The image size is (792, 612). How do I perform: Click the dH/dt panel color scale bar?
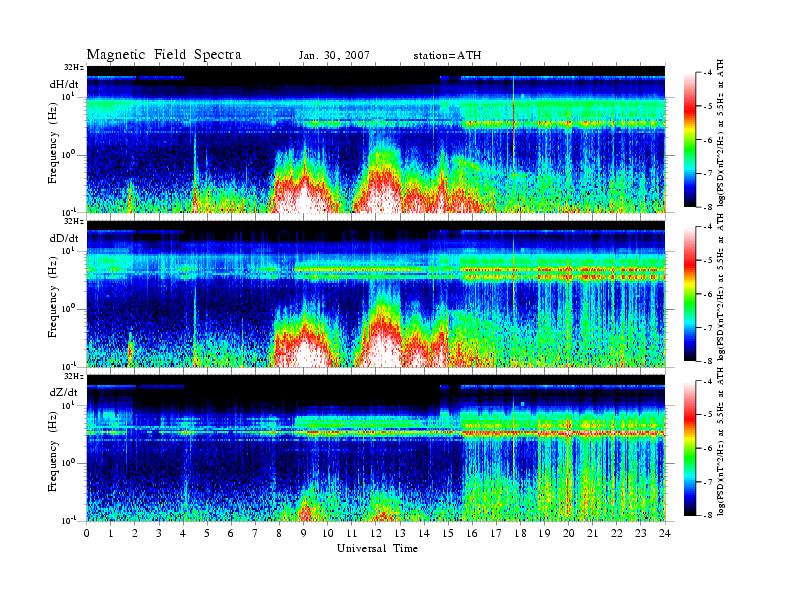690,140
